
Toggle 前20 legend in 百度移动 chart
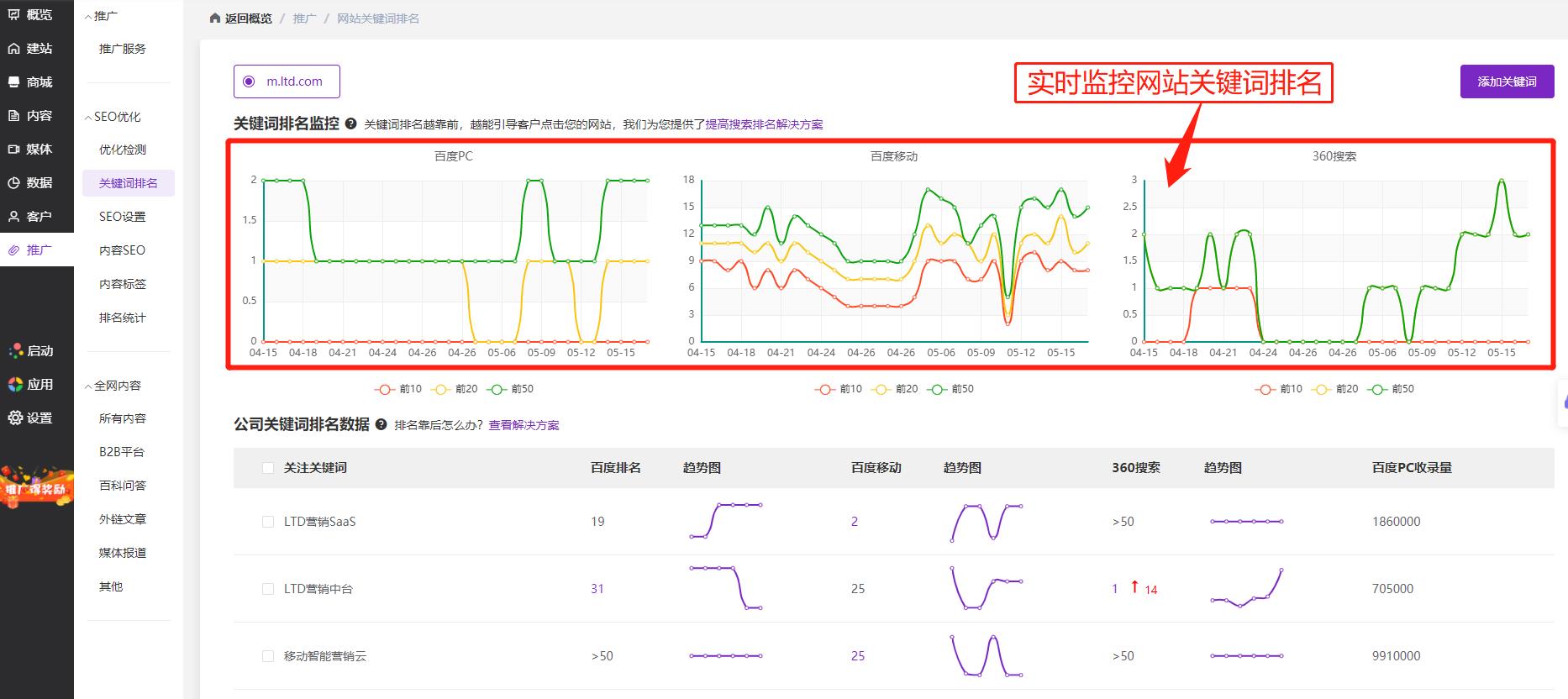pyautogui.click(x=894, y=389)
